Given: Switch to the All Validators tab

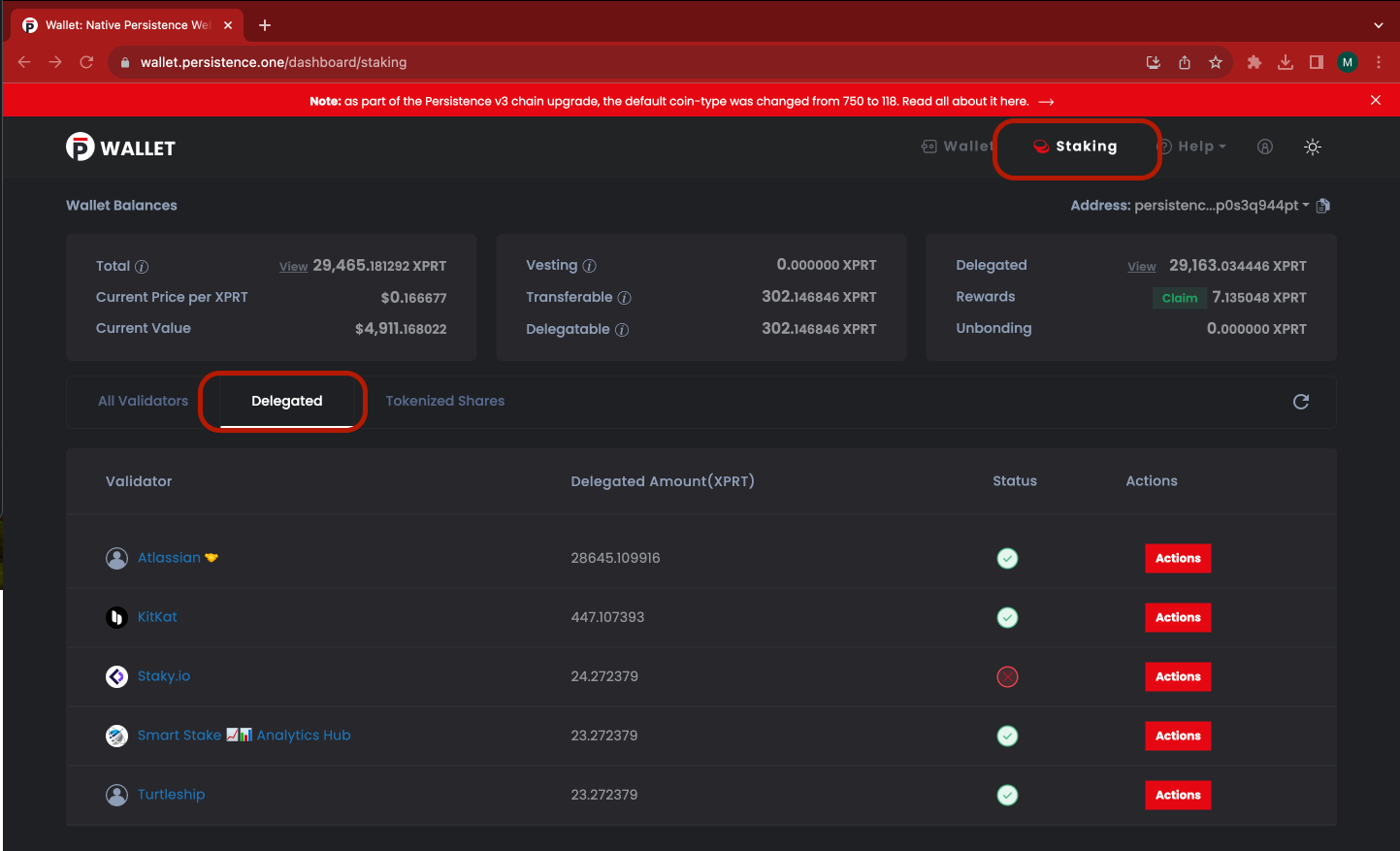Looking at the screenshot, I should [x=143, y=401].
